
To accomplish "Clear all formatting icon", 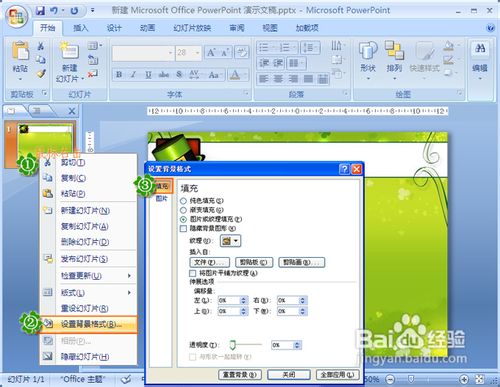I will (242, 53).
